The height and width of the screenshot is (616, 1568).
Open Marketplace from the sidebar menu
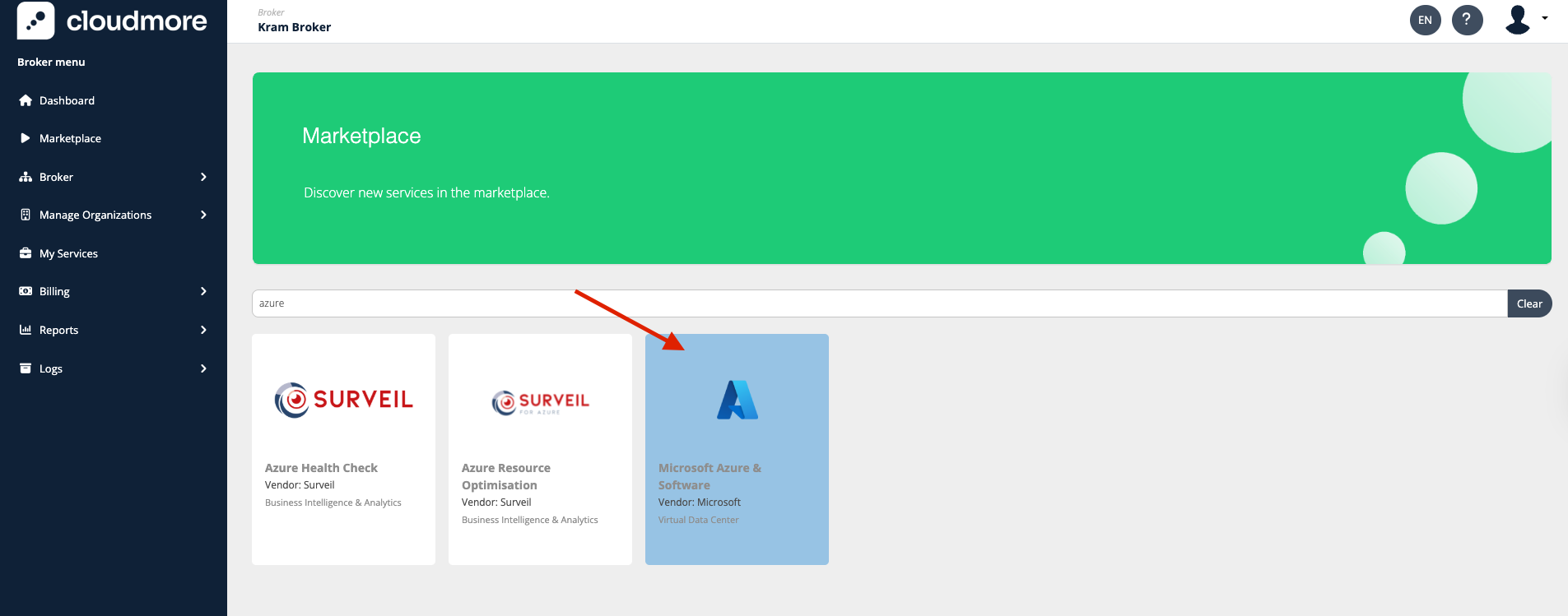[70, 138]
